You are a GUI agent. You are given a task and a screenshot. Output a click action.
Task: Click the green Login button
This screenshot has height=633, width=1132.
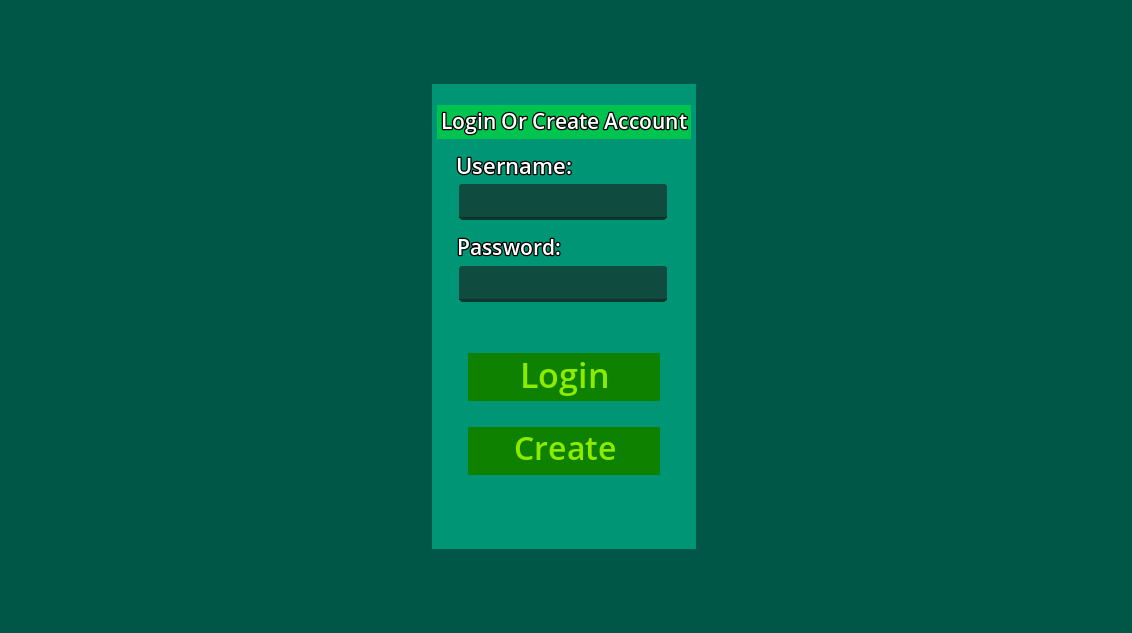click(564, 377)
